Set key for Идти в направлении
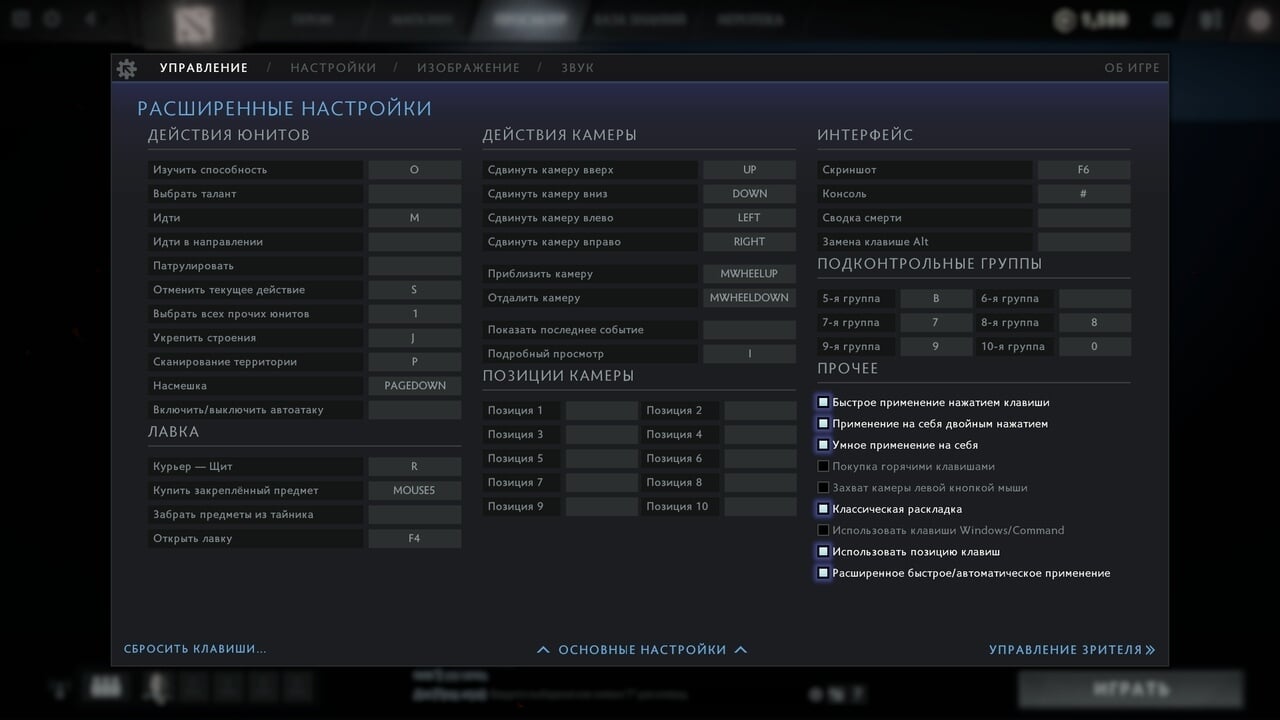This screenshot has height=720, width=1280. pos(414,242)
